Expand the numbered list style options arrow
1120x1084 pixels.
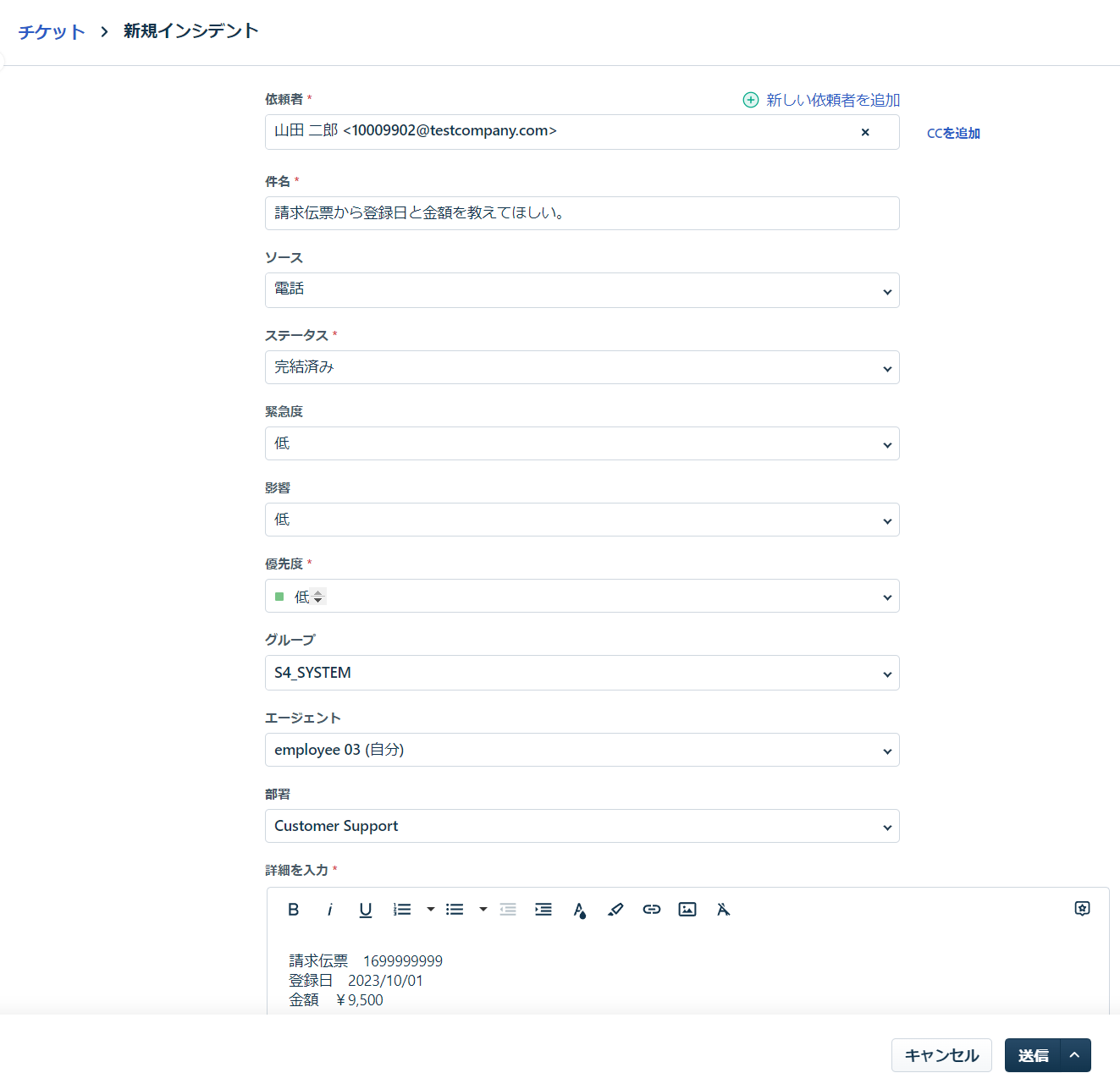(x=430, y=909)
